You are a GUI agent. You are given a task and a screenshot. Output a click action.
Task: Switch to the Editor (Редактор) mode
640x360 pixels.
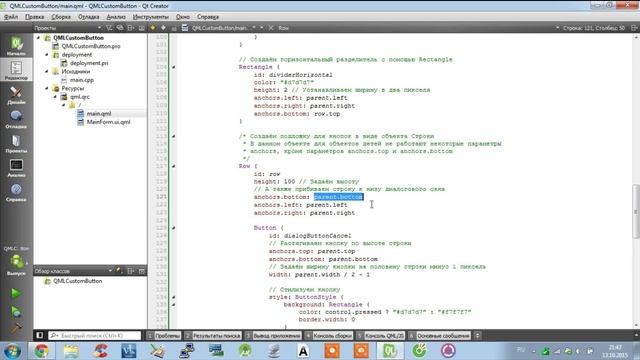tap(16, 70)
